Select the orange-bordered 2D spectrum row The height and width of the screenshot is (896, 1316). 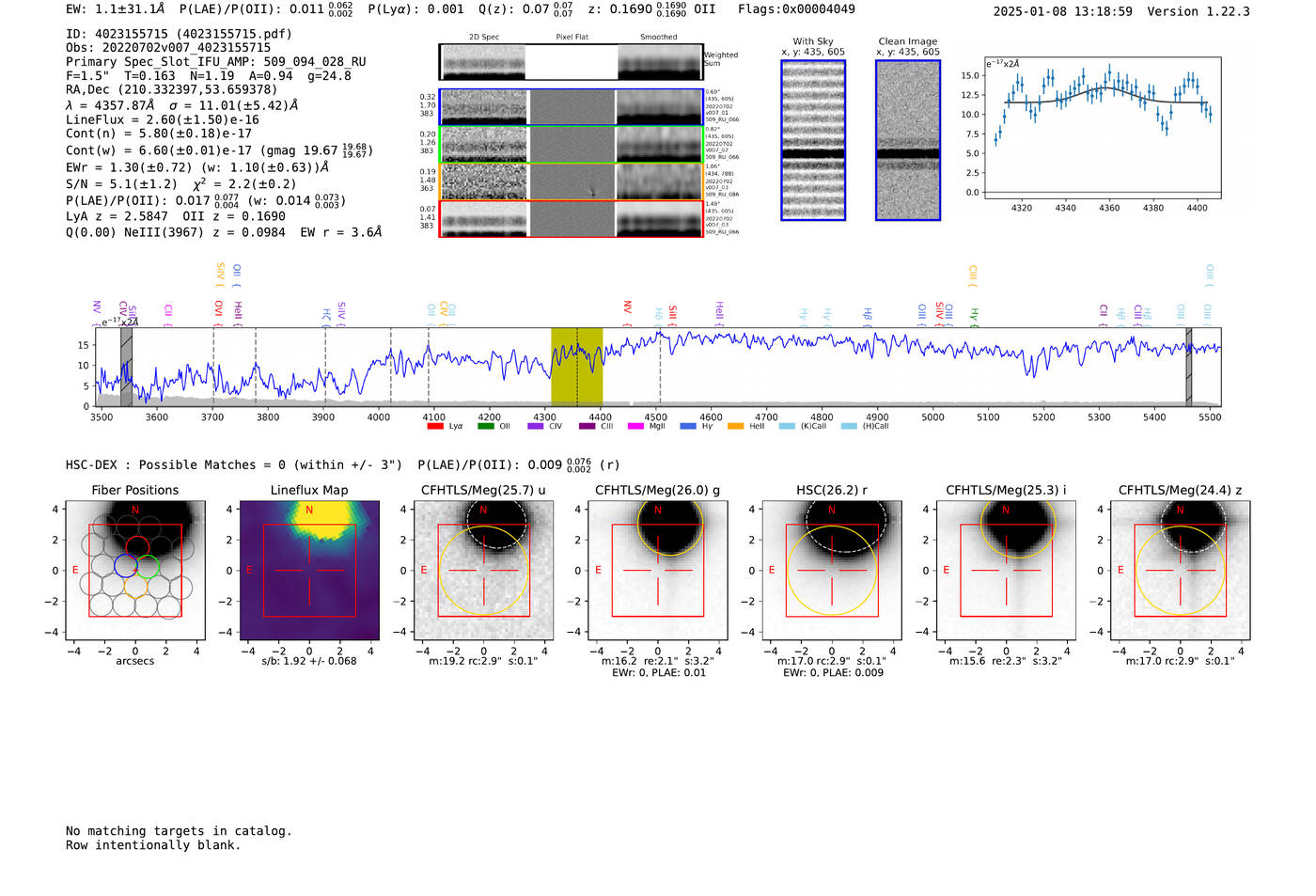tap(572, 181)
